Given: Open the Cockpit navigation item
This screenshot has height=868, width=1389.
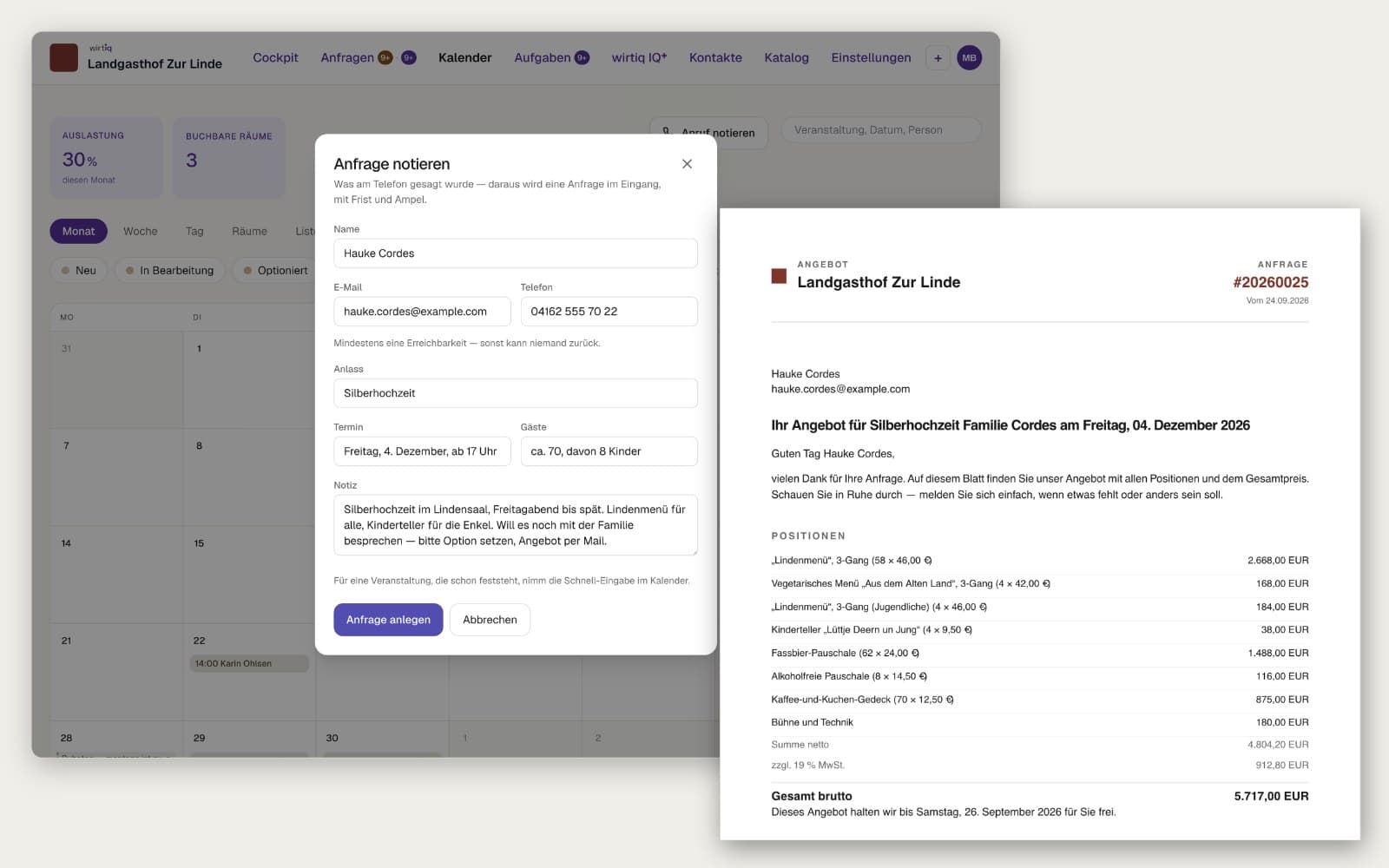Looking at the screenshot, I should 275,58.
